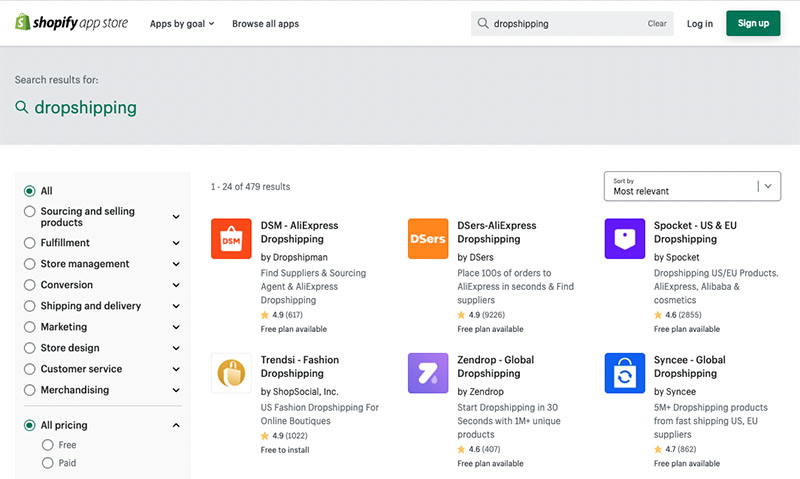Click the search magnifier icon in the header
This screenshot has width=800, height=479.
click(483, 23)
